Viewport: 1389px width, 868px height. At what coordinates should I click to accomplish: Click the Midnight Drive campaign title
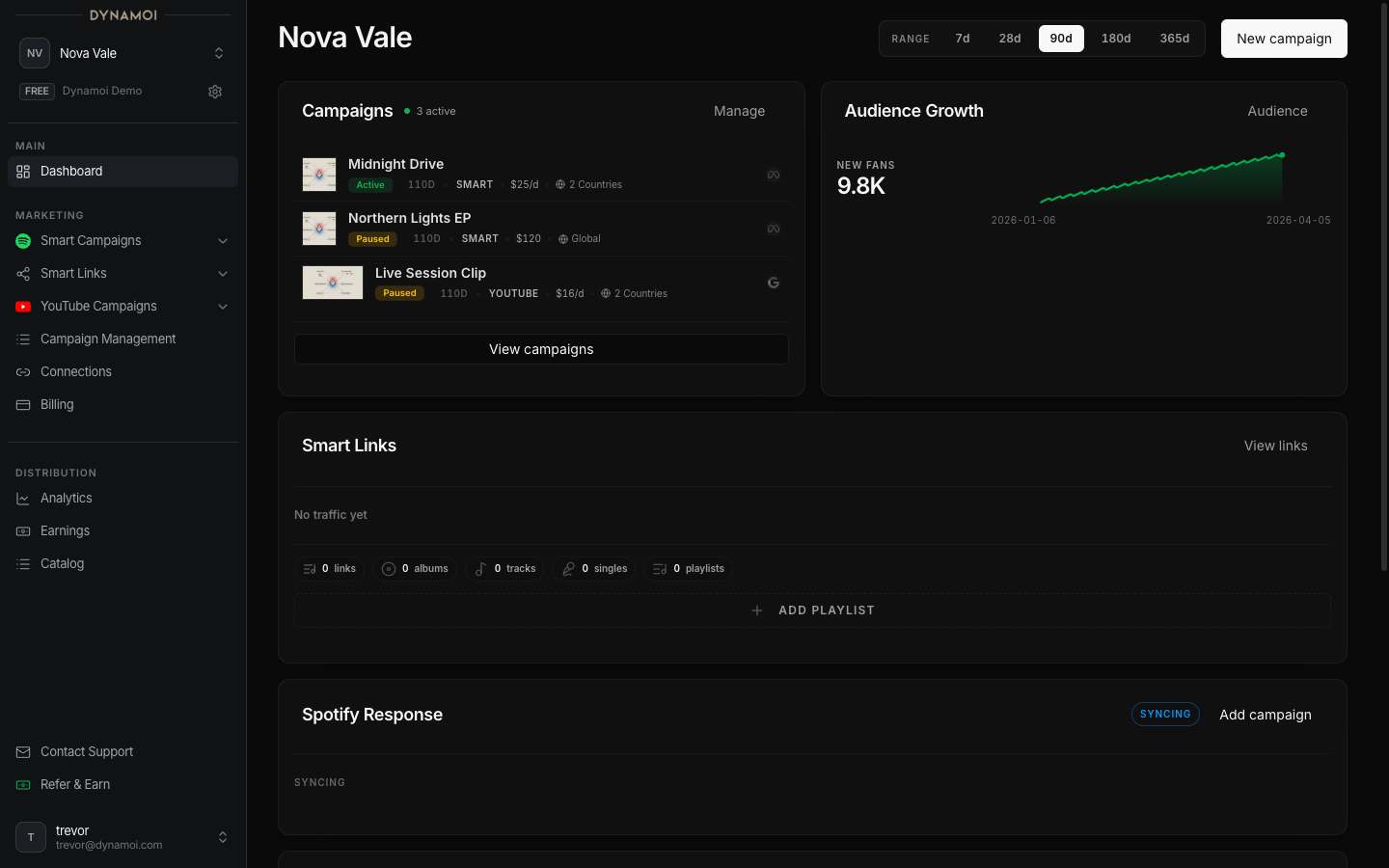coord(395,164)
